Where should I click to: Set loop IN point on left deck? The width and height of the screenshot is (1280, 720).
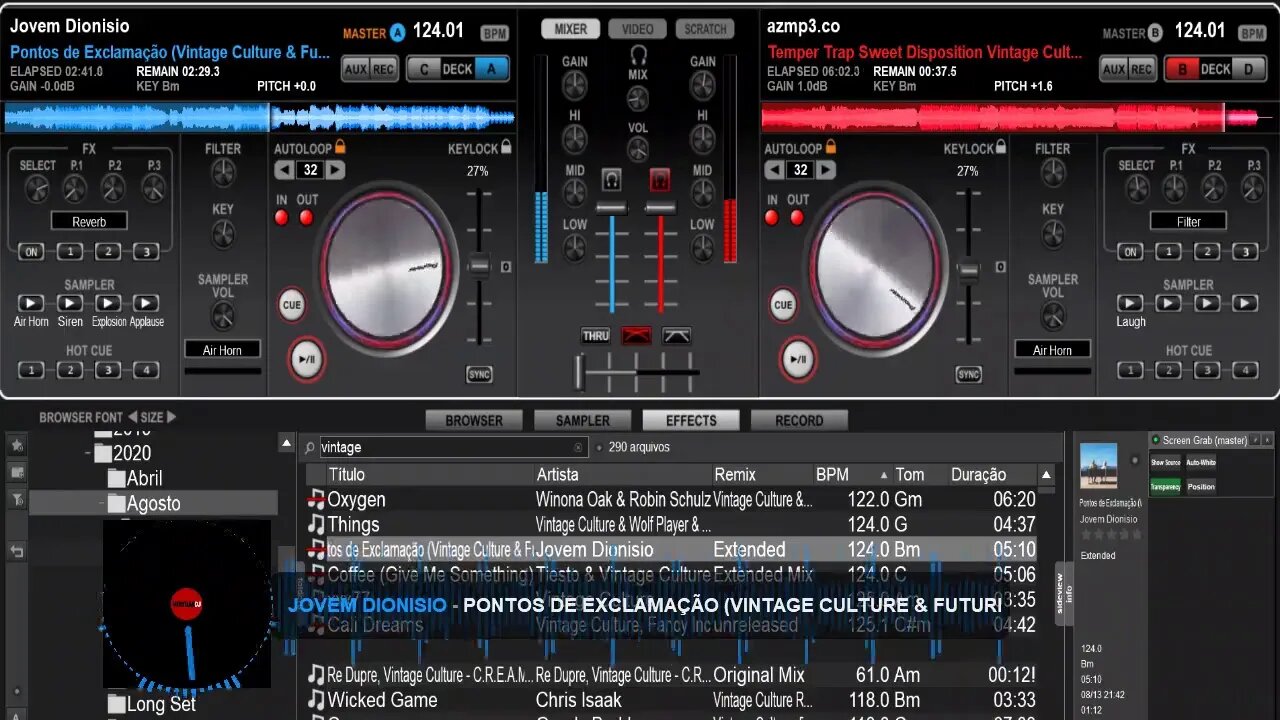(x=282, y=218)
